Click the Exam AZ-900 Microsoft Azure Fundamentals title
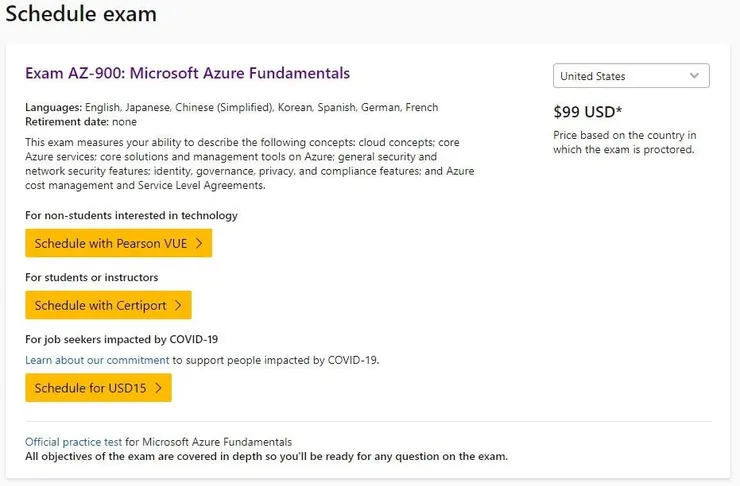 (187, 73)
